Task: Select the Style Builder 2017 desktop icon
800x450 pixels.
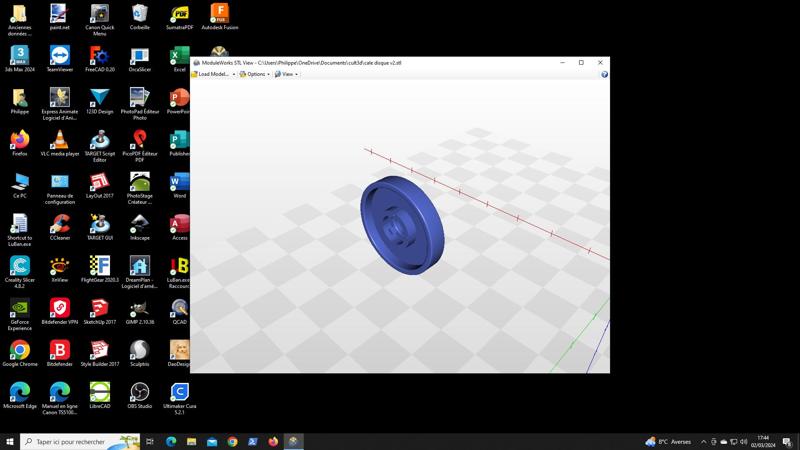Action: click(99, 354)
